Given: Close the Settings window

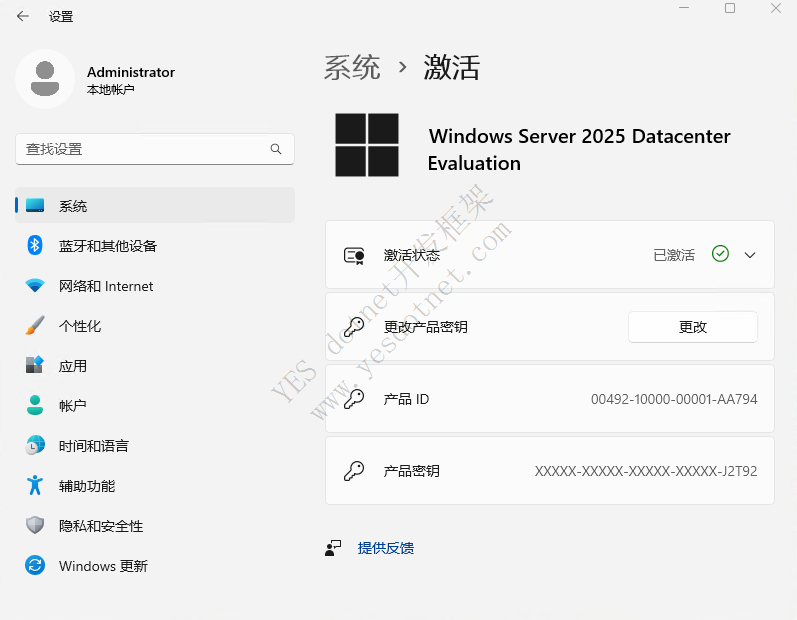Looking at the screenshot, I should [776, 8].
